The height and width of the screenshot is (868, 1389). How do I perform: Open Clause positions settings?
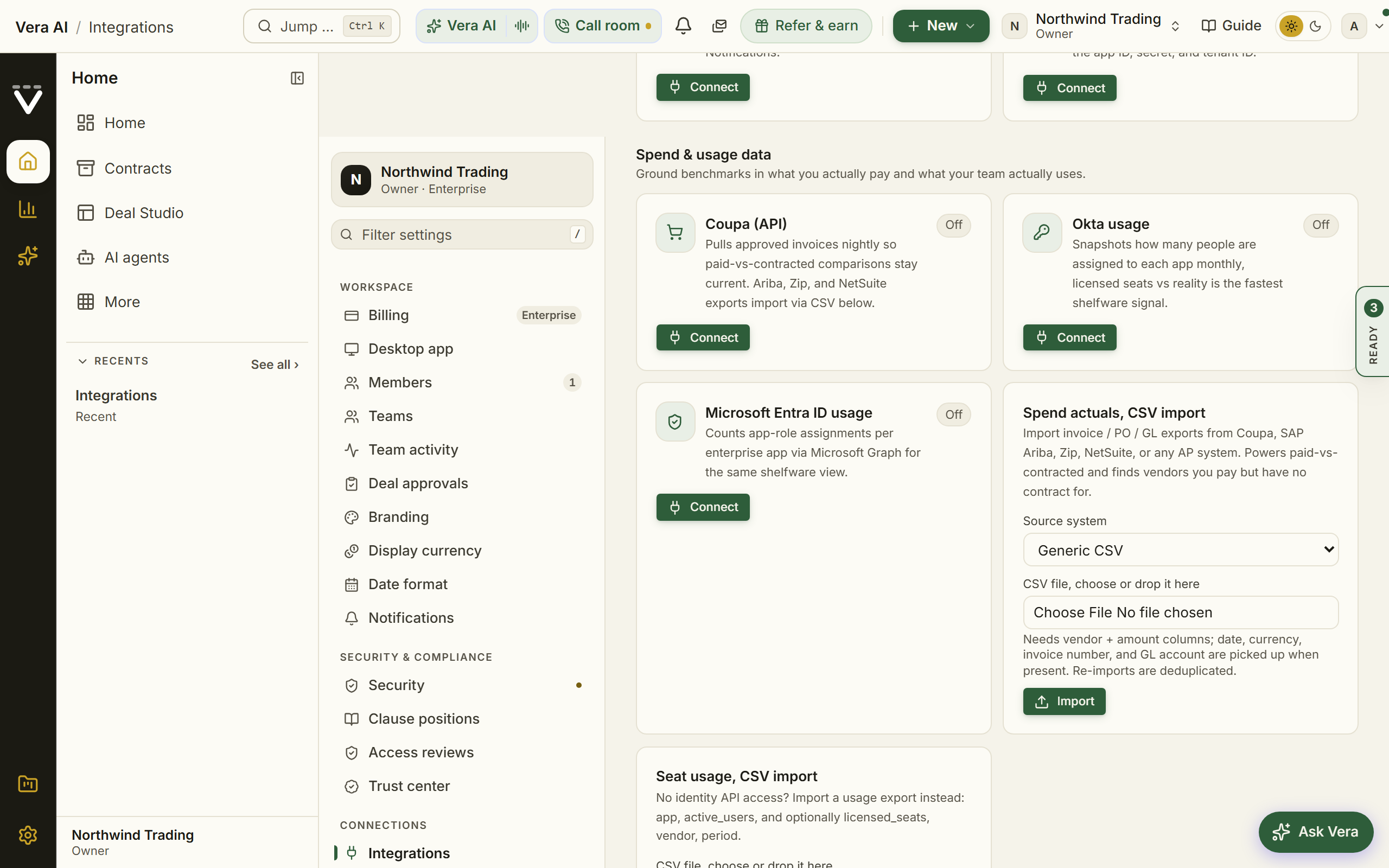462,719
